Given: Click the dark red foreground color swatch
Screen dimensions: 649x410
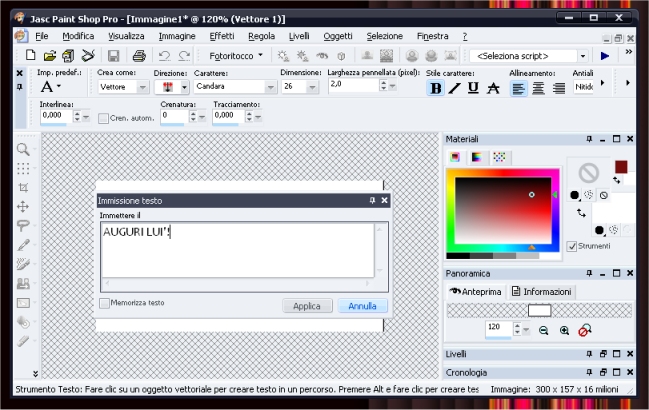Looking at the screenshot, I should [x=621, y=166].
